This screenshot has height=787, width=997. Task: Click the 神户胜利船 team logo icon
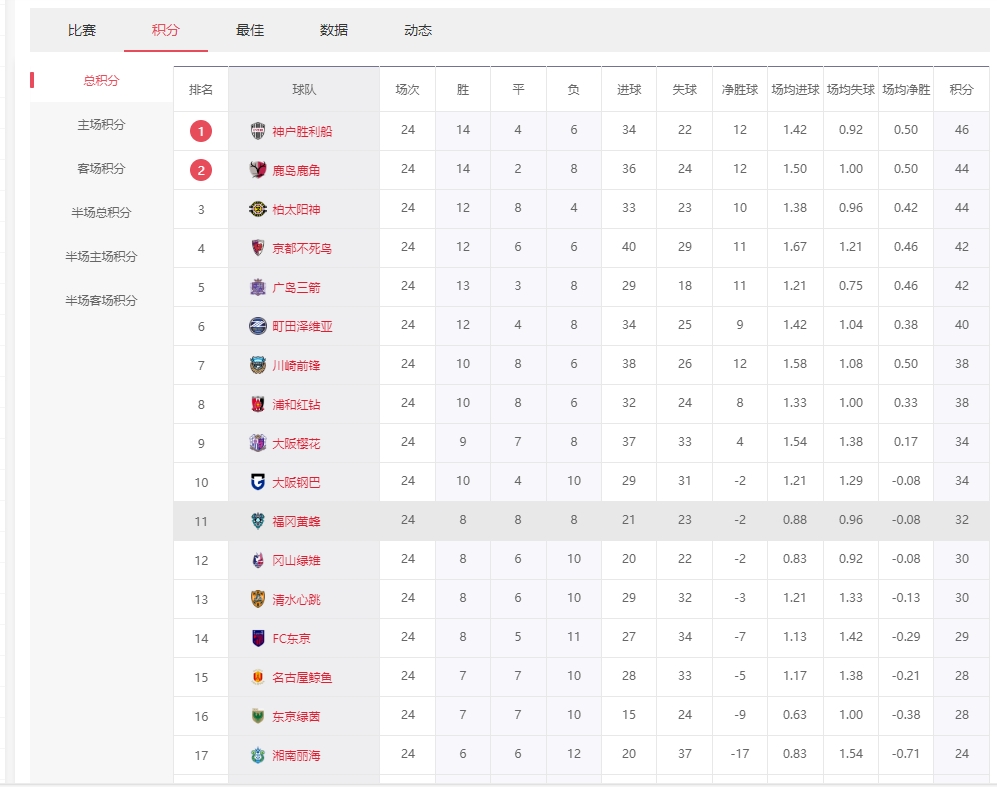[x=258, y=131]
